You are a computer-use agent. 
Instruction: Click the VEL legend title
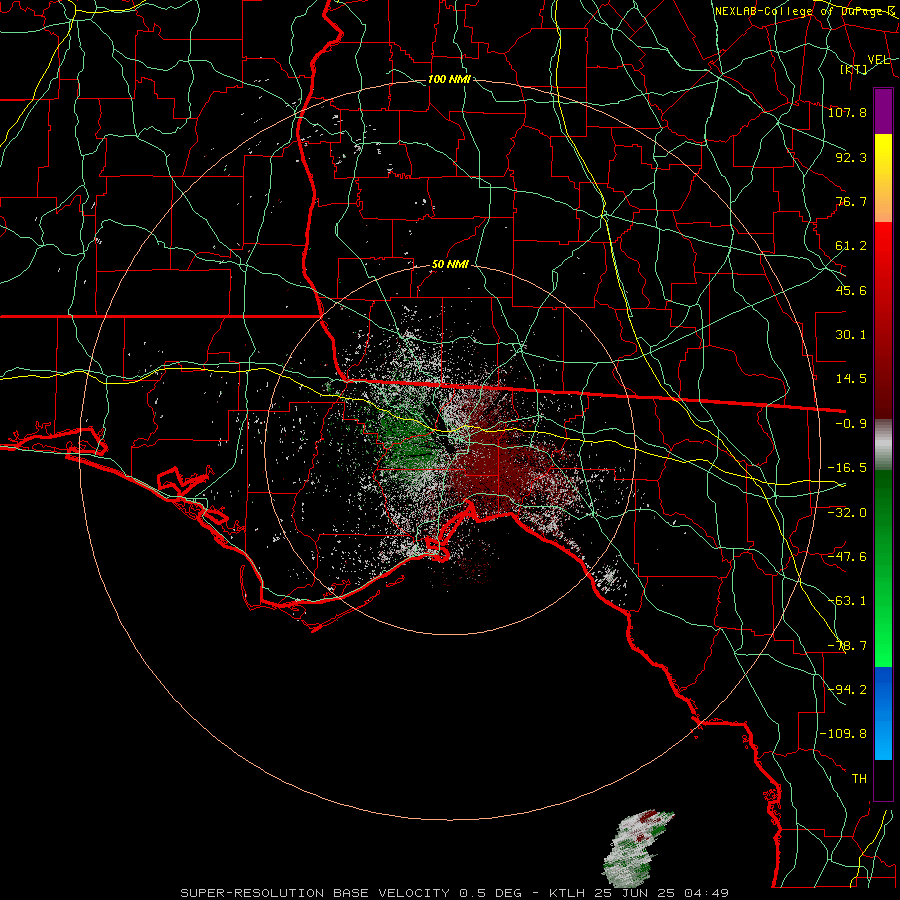[879, 59]
